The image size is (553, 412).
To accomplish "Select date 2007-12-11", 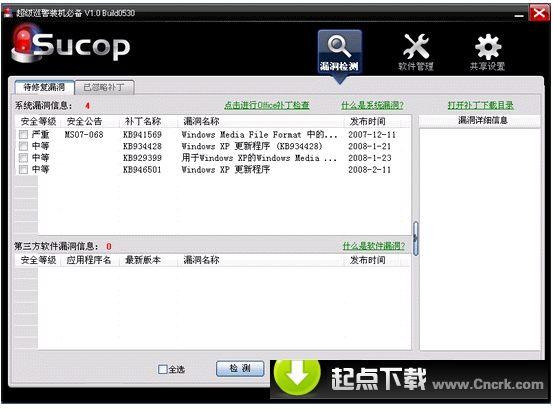I will click(x=372, y=134).
